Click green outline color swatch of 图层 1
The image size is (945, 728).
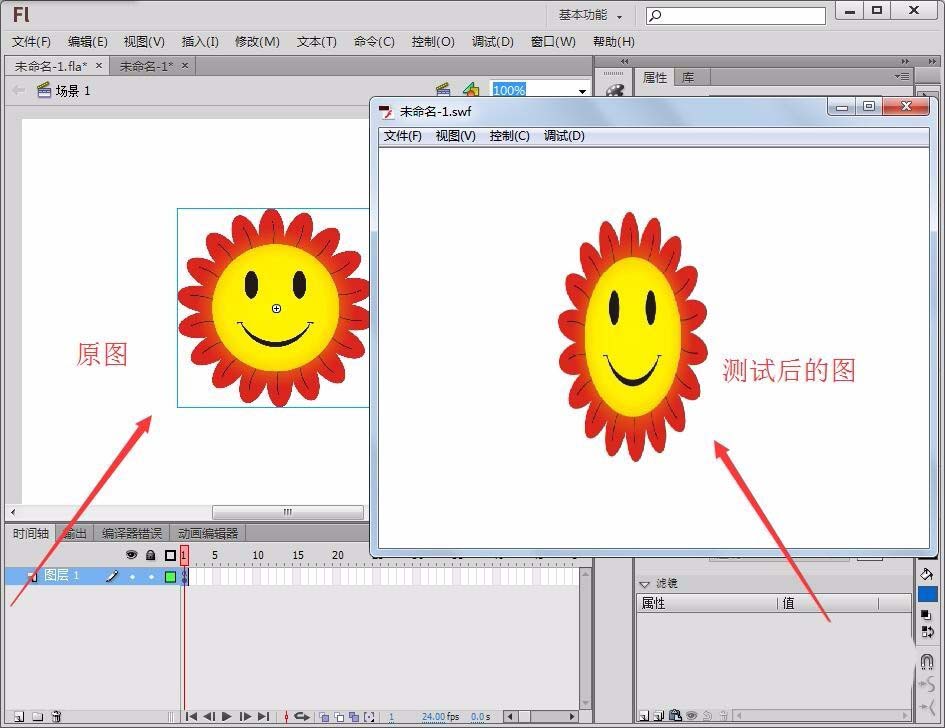[171, 577]
